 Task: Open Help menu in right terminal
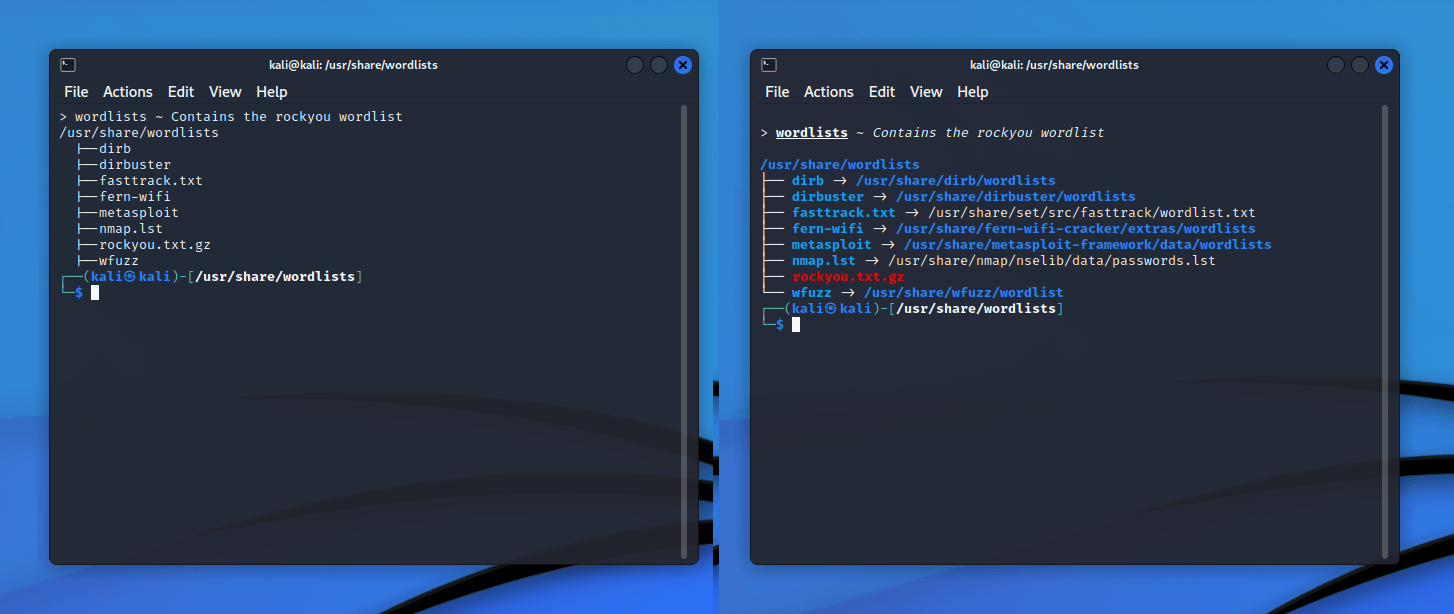pyautogui.click(x=972, y=92)
